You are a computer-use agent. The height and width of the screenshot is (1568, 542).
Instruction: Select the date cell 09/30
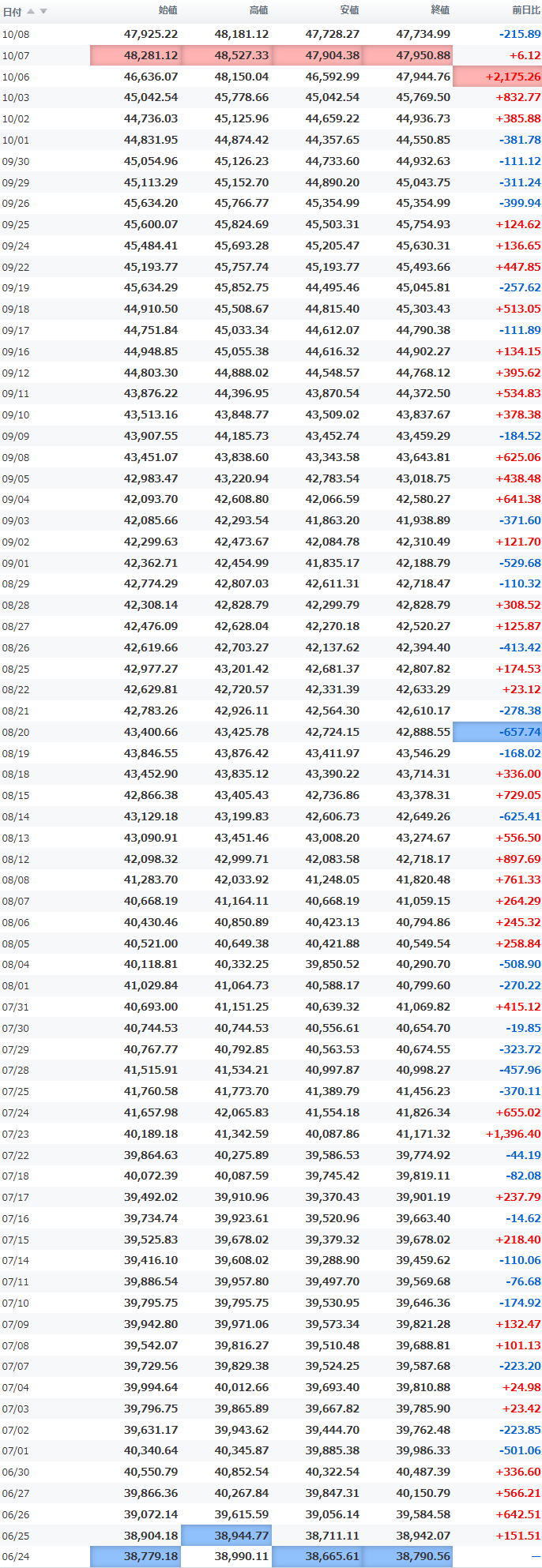tap(16, 161)
